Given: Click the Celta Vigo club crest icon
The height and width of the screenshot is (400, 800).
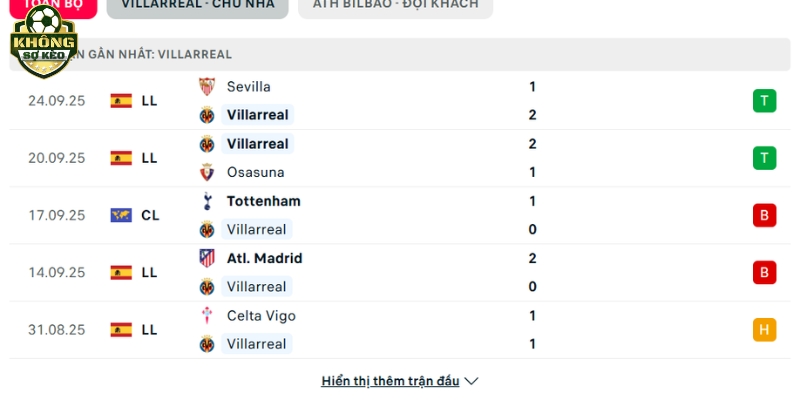Looking at the screenshot, I should coord(207,315).
